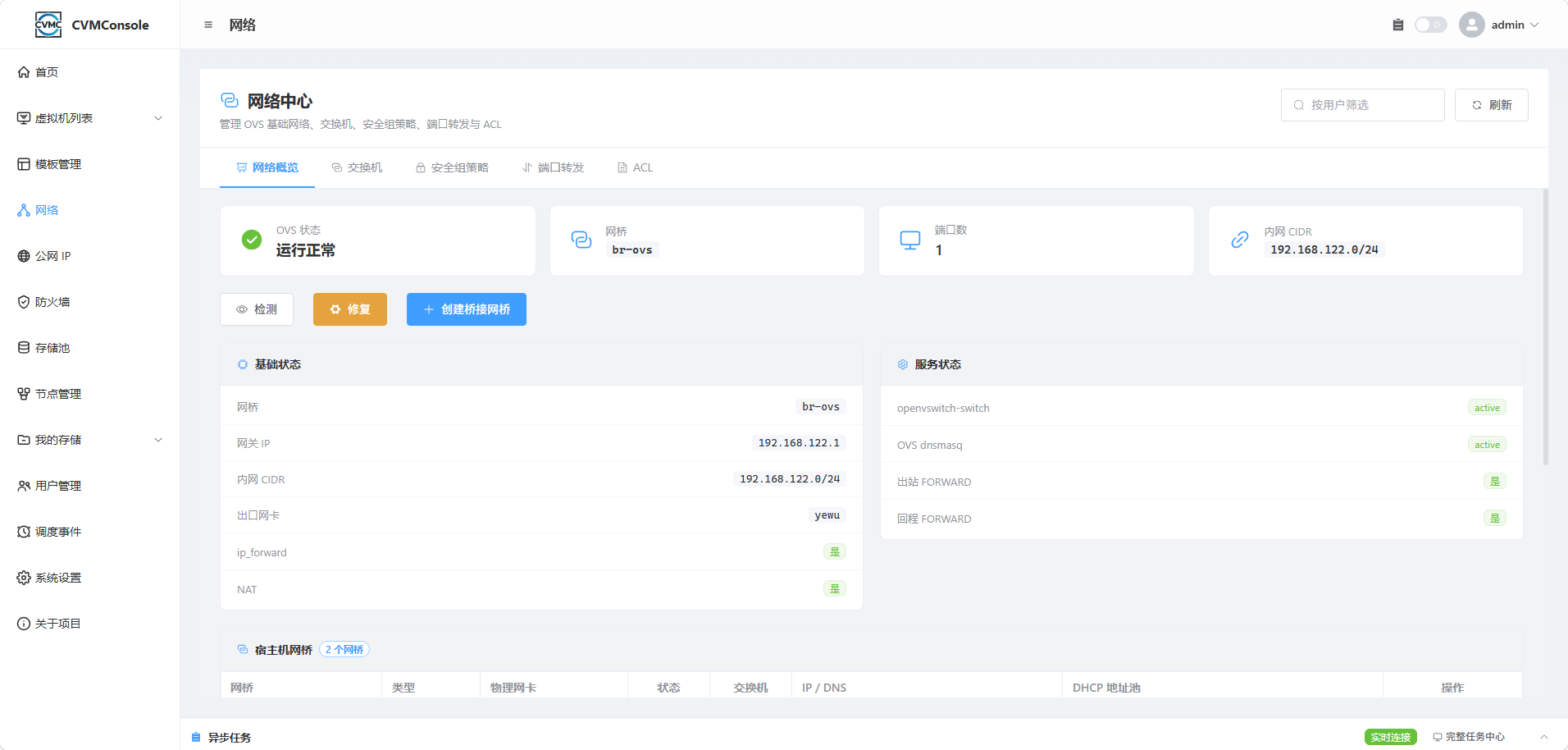Click the 系统设置 gear icon
Image resolution: width=1568 pixels, height=750 pixels.
pos(24,578)
